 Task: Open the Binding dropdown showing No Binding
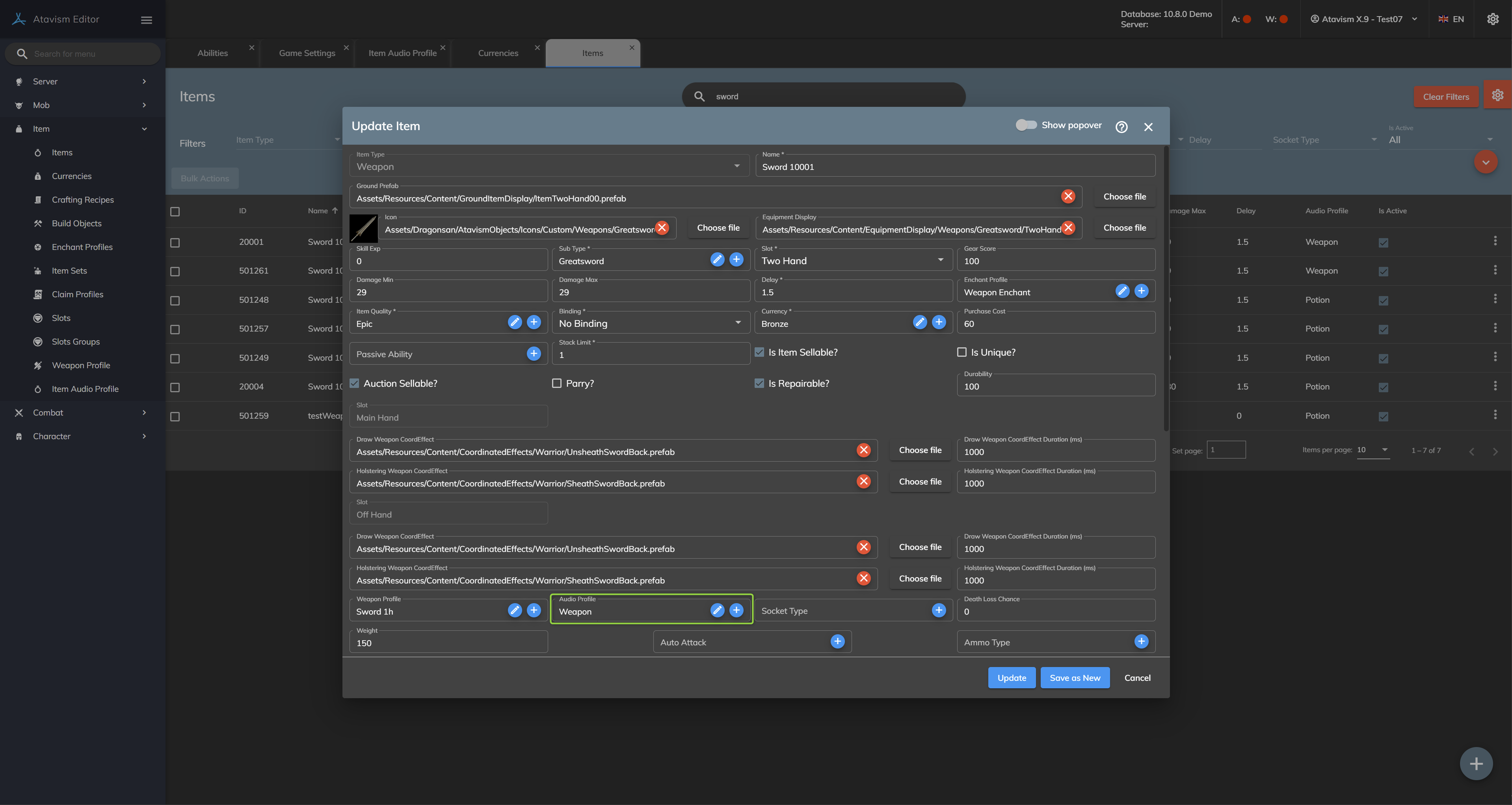(x=650, y=324)
